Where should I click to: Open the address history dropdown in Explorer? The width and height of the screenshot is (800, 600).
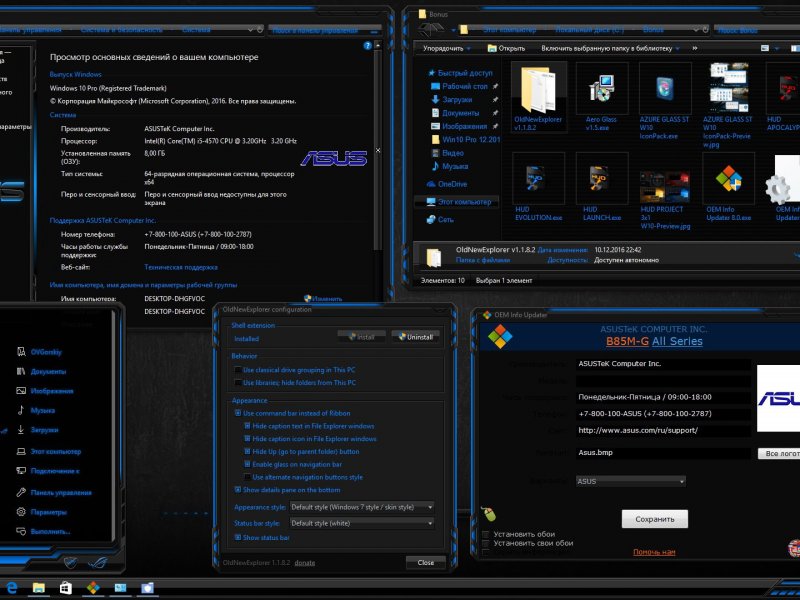(x=696, y=30)
